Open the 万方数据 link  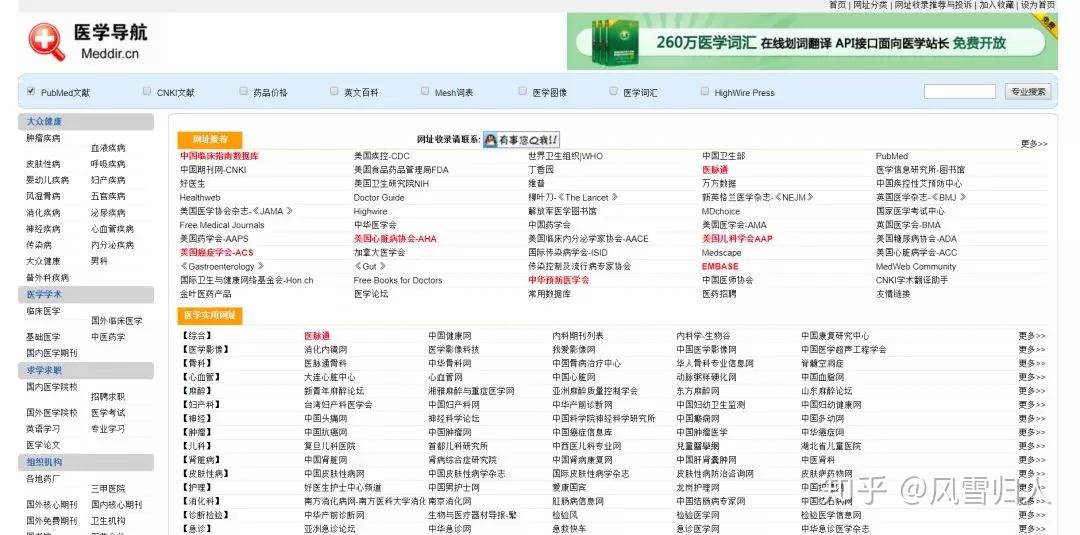tap(719, 184)
